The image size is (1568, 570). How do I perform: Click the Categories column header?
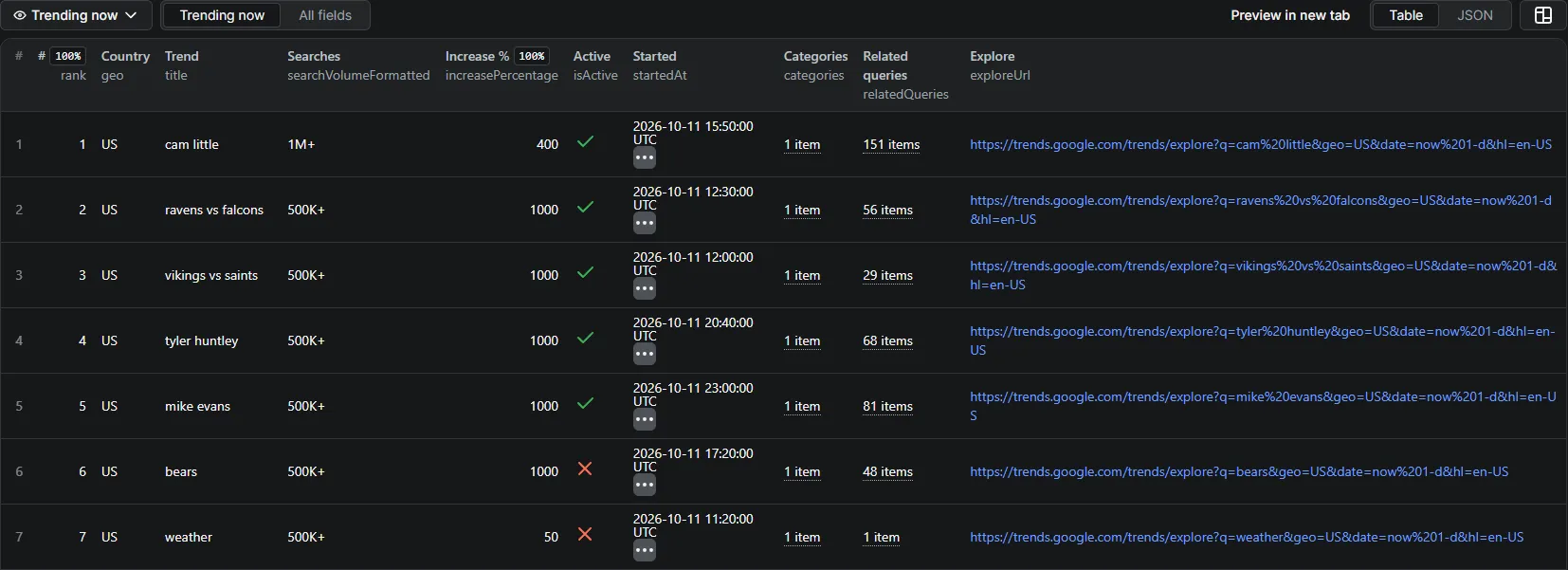pyautogui.click(x=815, y=65)
